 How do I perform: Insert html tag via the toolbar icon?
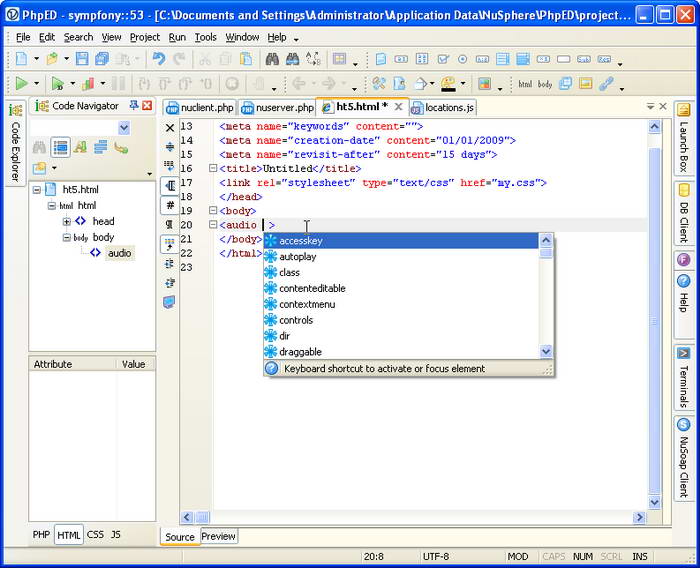click(x=525, y=84)
